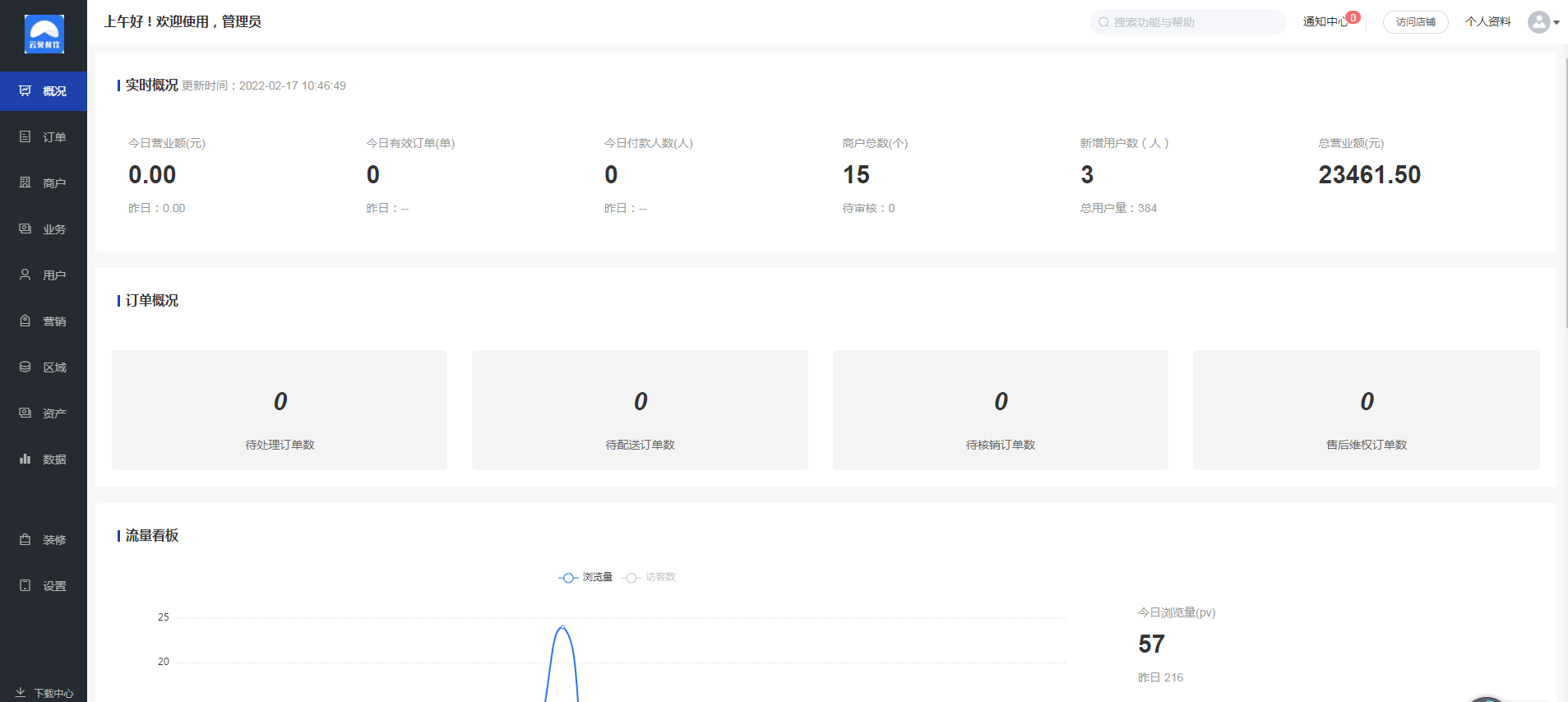The height and width of the screenshot is (702, 1568).
Task: Click the 实时概况 section heading
Action: (151, 85)
